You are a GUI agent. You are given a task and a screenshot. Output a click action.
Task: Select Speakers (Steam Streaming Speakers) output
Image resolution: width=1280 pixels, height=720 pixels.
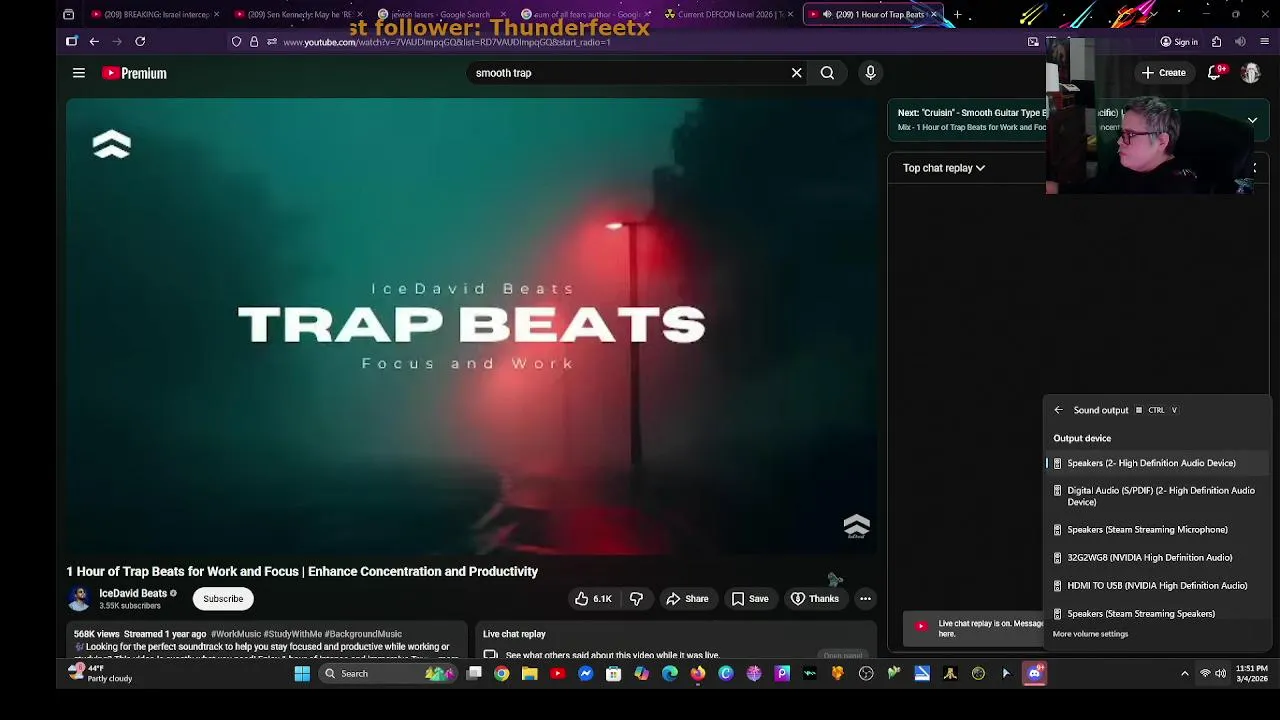coord(1158,614)
